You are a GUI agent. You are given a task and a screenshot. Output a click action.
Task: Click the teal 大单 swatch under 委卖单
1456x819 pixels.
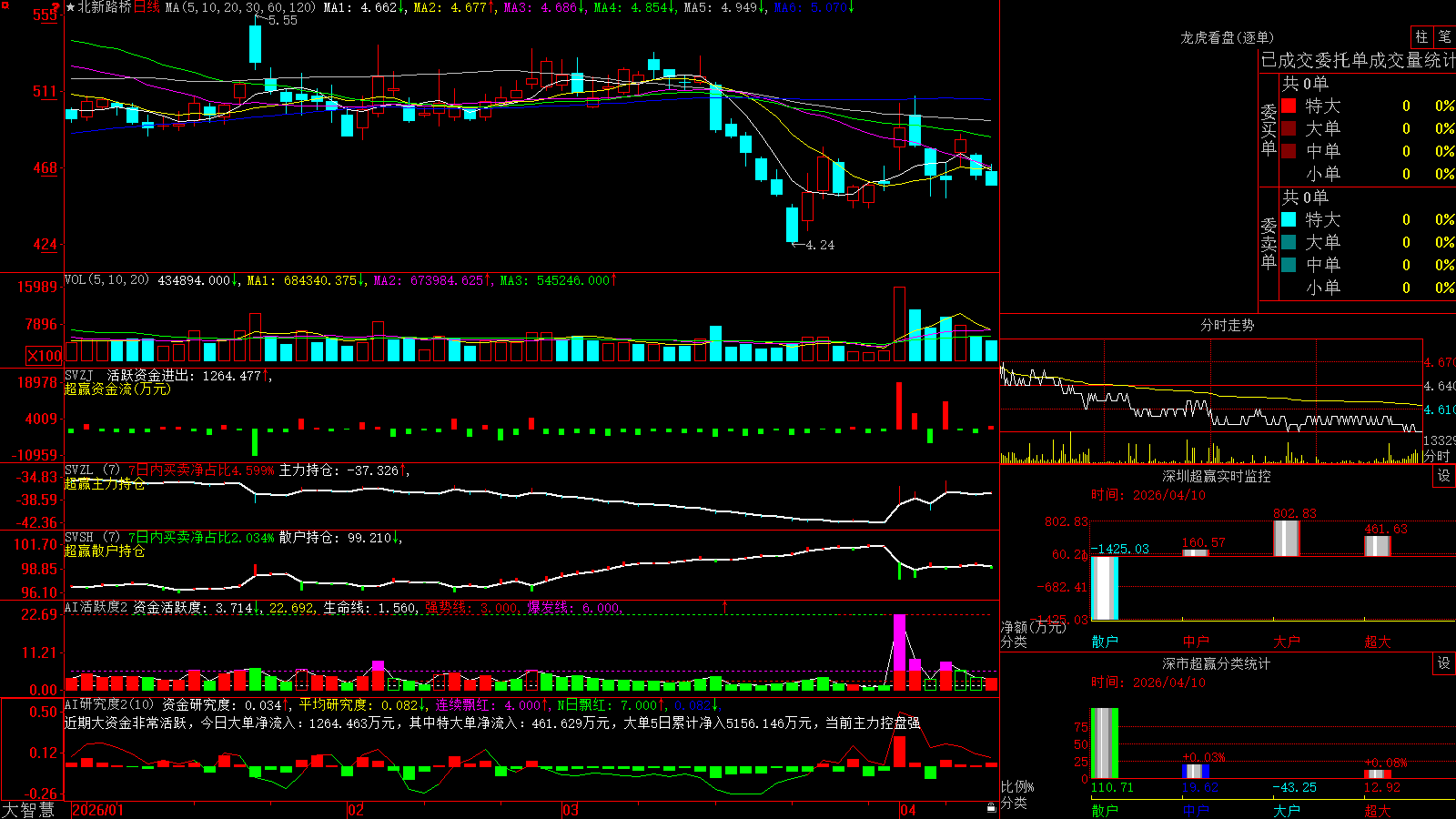coord(1289,242)
